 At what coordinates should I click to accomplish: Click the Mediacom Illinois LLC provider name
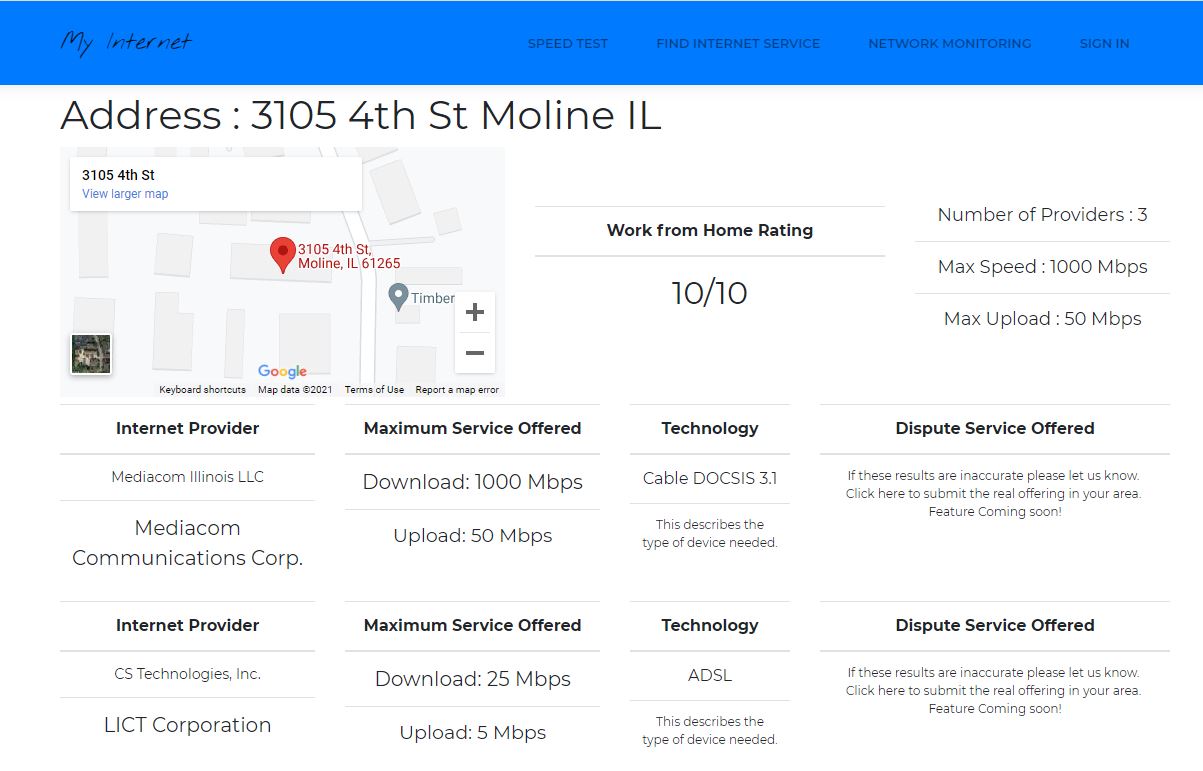click(187, 477)
